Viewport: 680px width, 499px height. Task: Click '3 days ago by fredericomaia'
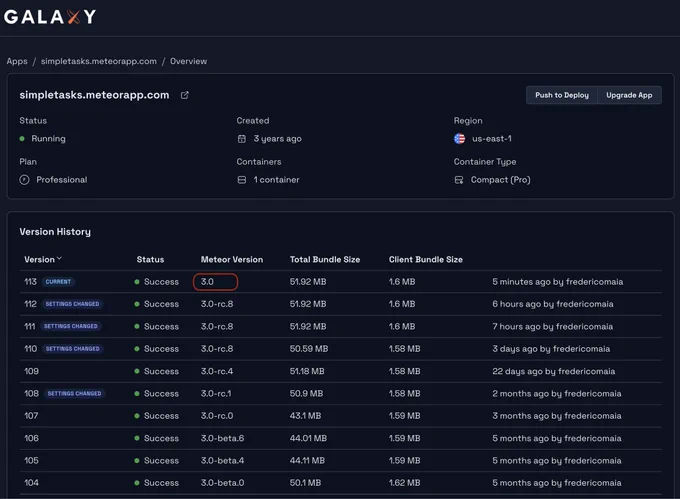point(551,349)
